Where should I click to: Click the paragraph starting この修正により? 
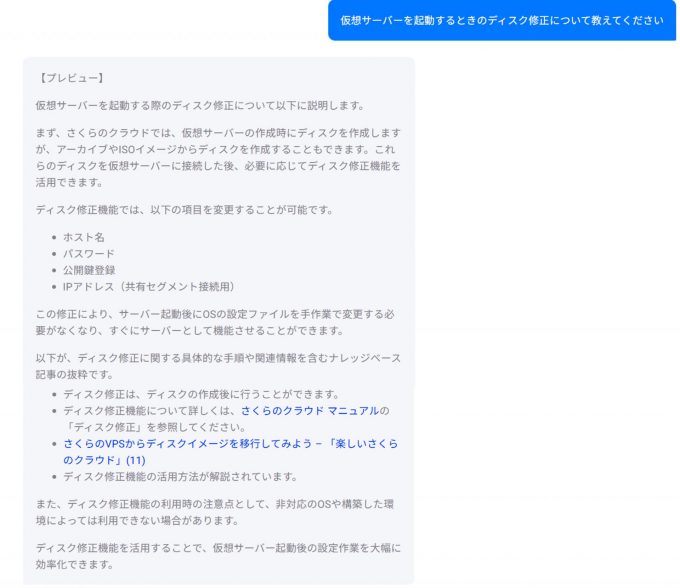(215, 322)
